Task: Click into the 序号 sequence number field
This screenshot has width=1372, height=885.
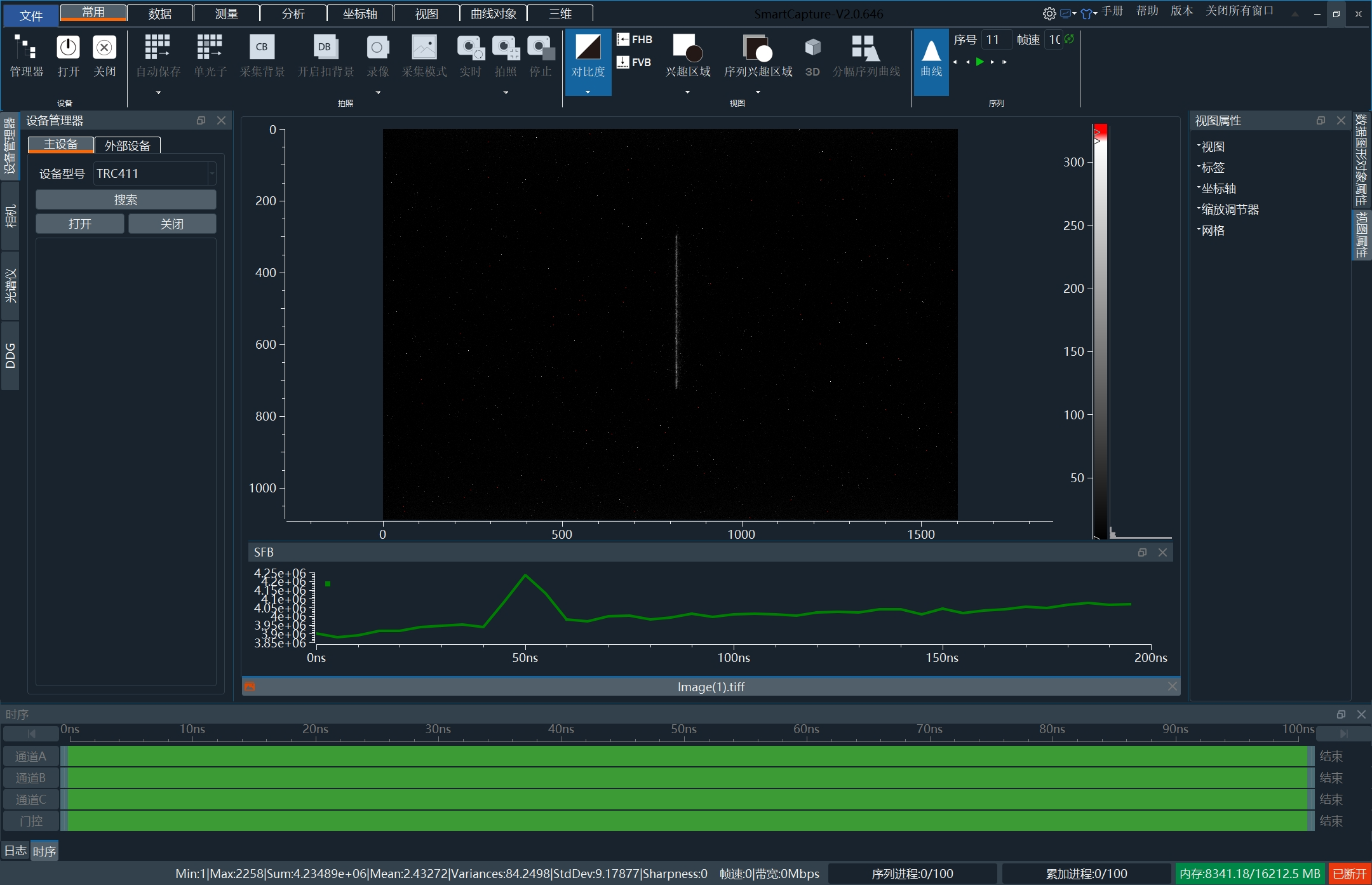Action: (x=996, y=39)
